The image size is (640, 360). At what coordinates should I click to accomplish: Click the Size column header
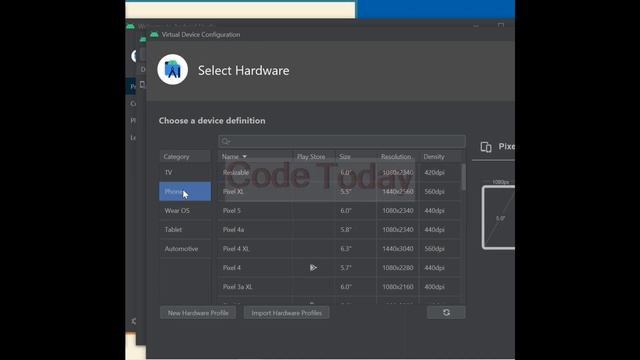[x=356, y=157]
